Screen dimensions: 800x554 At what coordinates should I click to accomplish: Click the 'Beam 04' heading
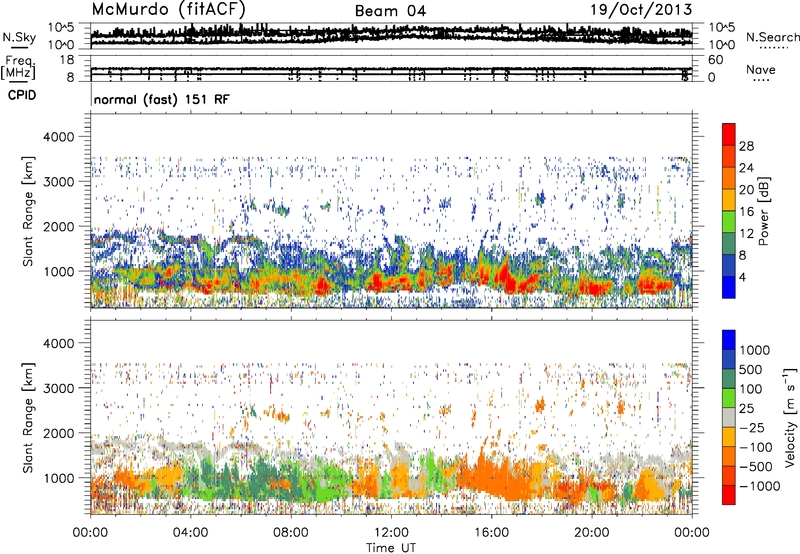click(x=390, y=11)
